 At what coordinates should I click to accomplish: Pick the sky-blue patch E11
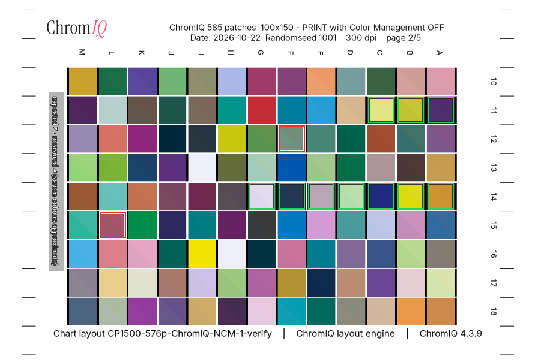321,110
